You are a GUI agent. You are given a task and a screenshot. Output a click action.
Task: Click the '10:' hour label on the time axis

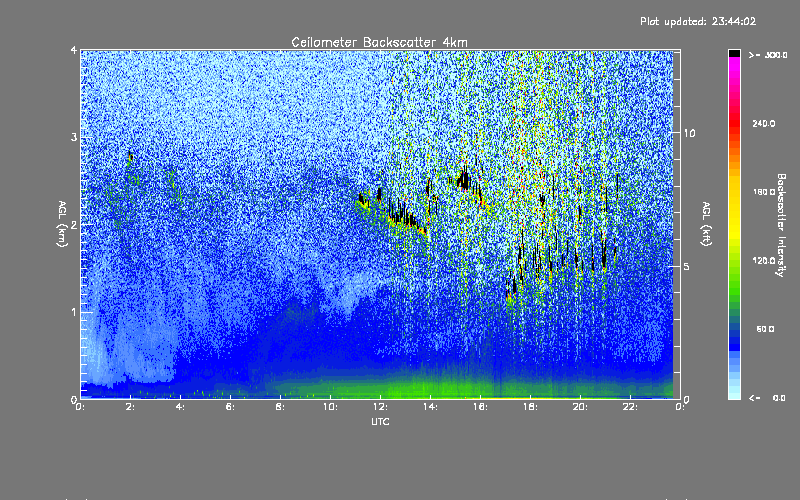click(331, 407)
